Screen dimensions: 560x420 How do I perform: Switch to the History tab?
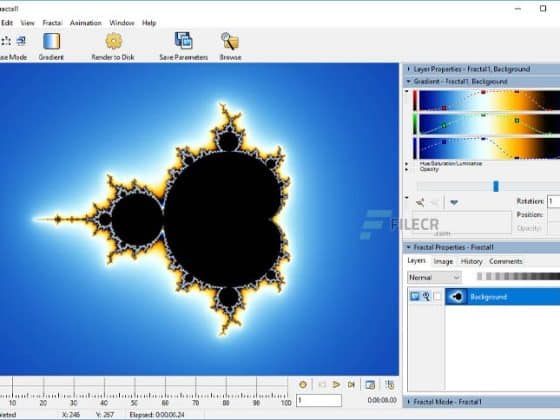click(x=471, y=261)
